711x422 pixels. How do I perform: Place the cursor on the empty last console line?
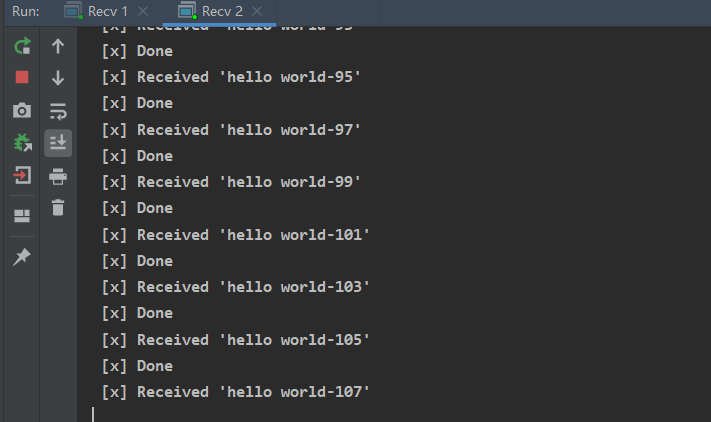[93, 414]
